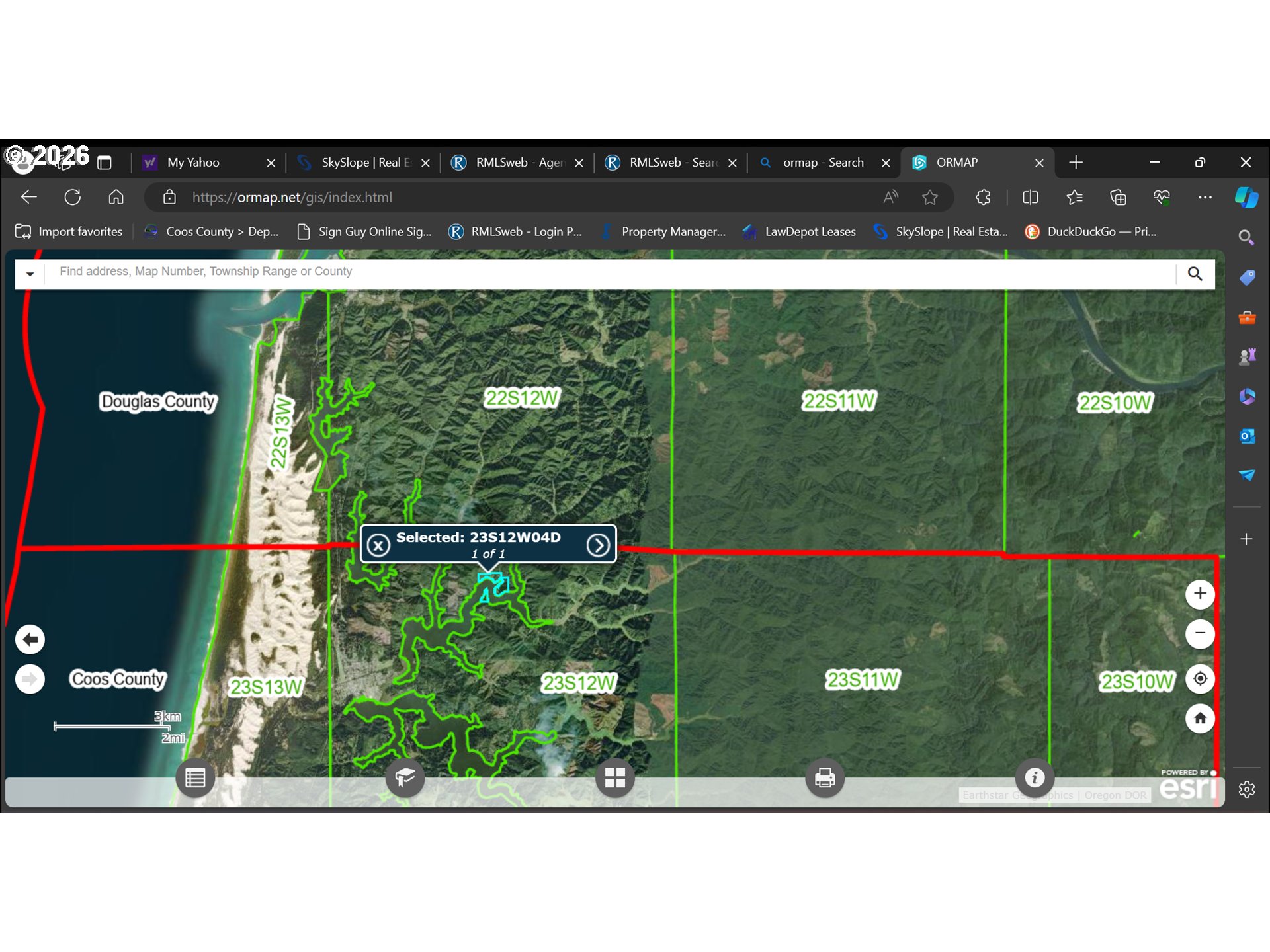Switch to ormap - Search tab
Screen dimensions: 1270x952
tap(824, 163)
